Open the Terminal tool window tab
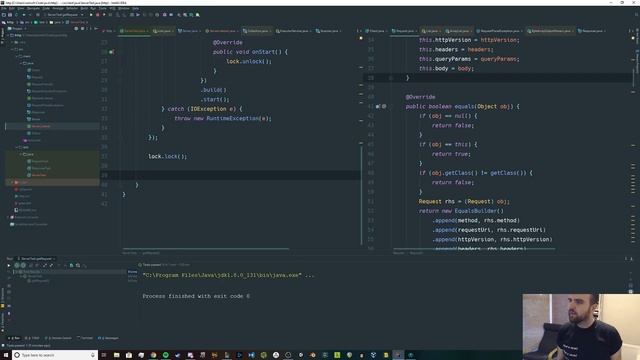640x360 pixels. (x=85, y=338)
